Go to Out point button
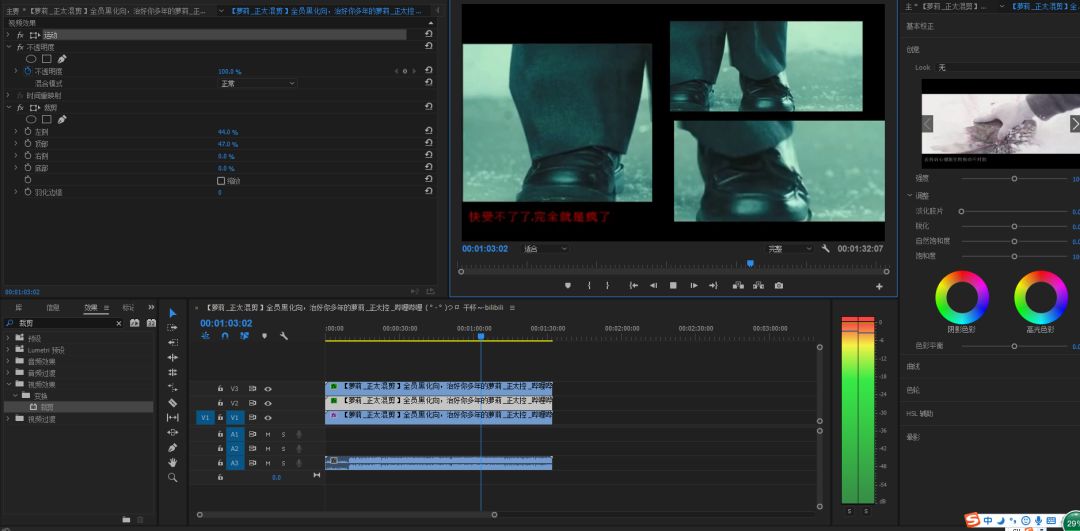 714,286
